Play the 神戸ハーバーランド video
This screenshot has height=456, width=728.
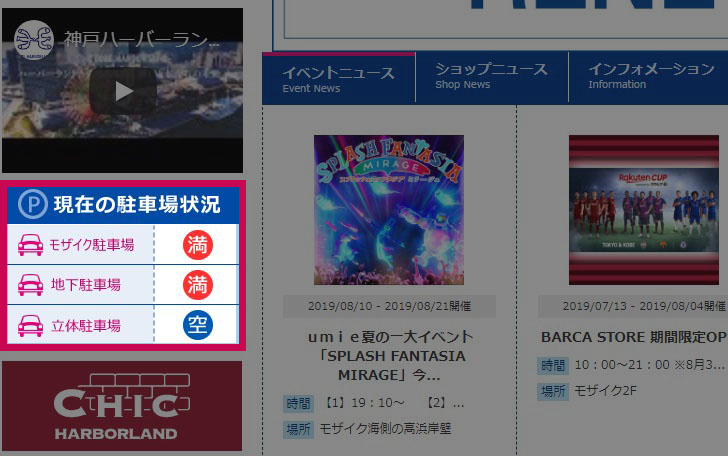pos(123,91)
